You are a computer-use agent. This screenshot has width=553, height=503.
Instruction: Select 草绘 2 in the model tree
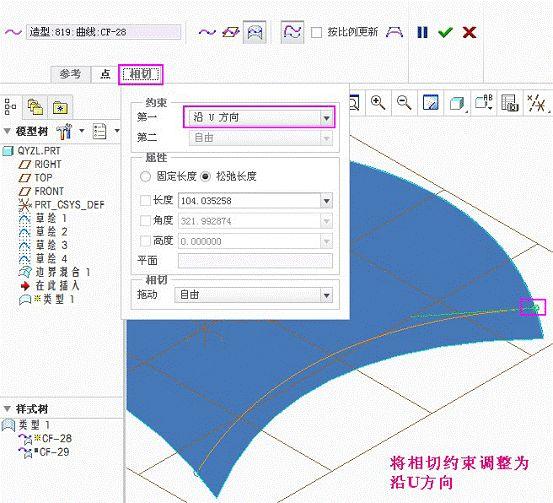[43, 232]
